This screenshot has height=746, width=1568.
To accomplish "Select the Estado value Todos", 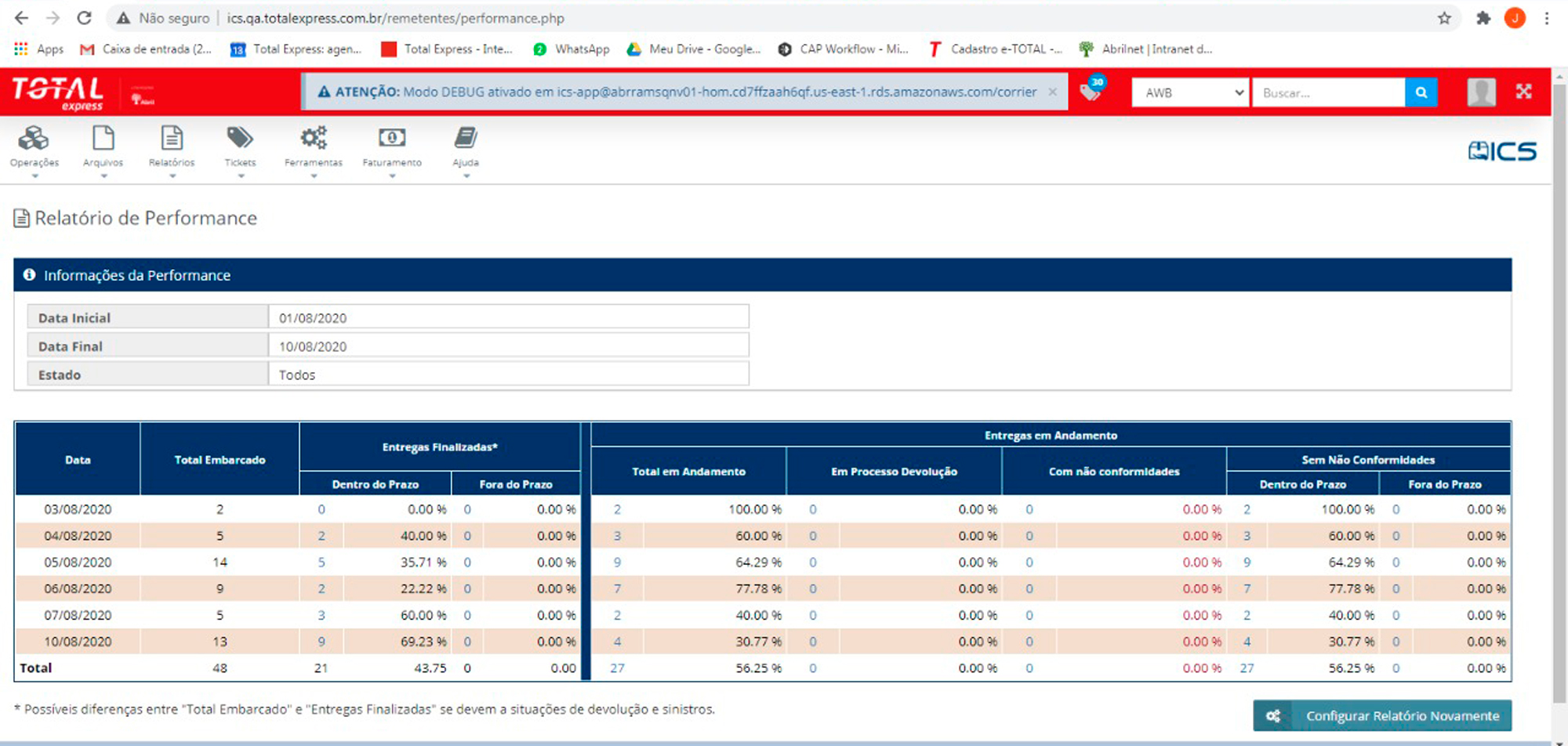I will 509,375.
